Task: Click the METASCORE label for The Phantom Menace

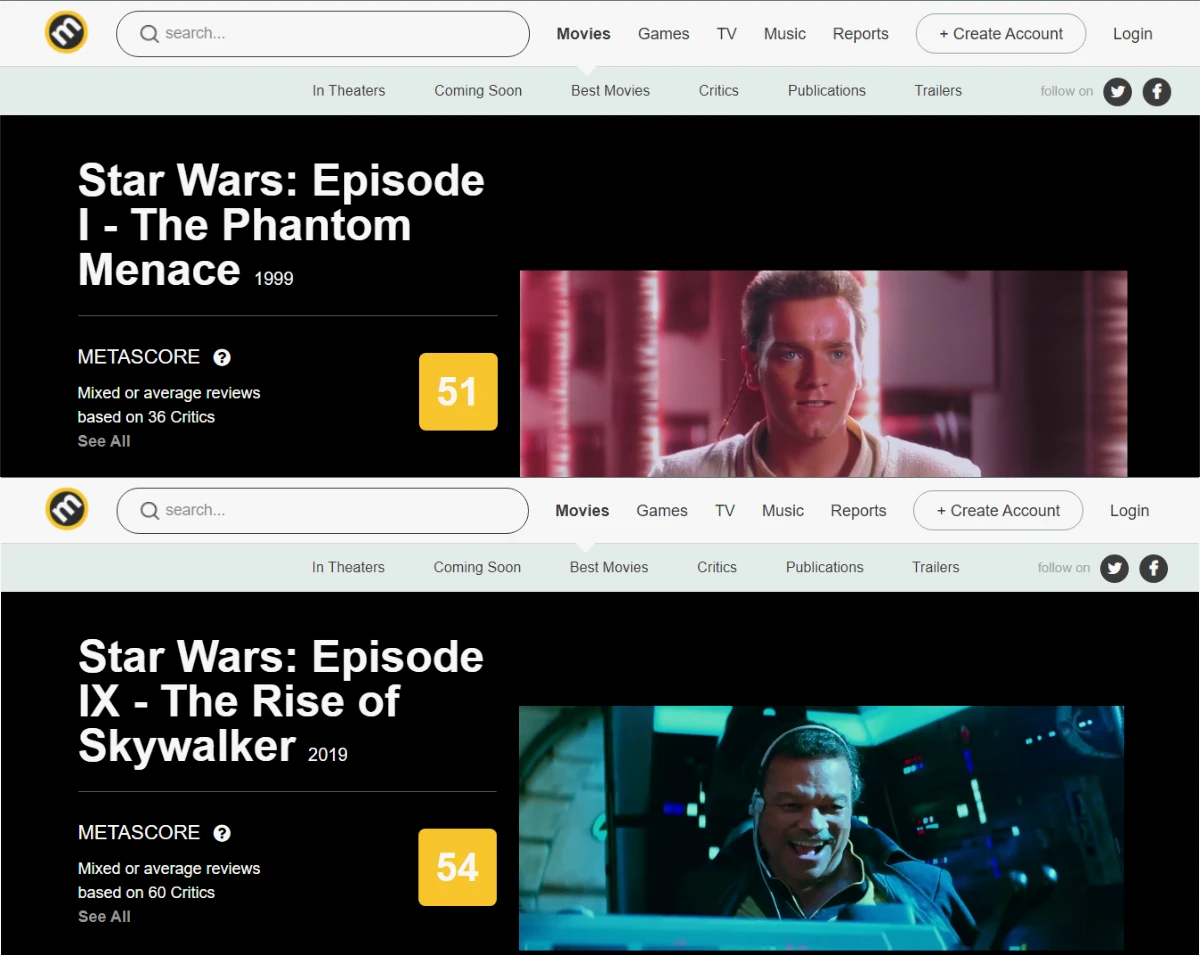Action: pyautogui.click(x=139, y=357)
